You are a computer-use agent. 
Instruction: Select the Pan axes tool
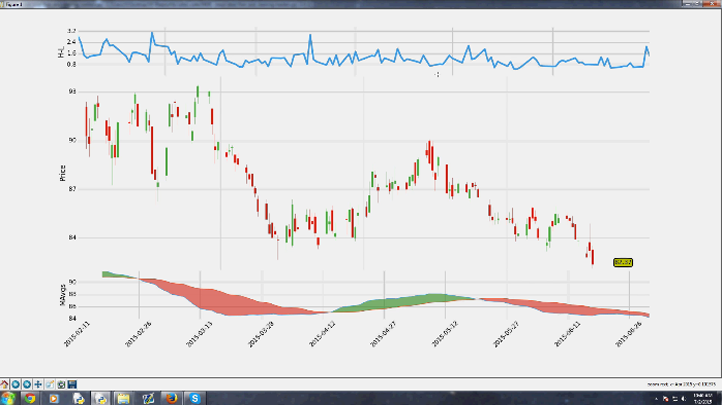(x=38, y=383)
